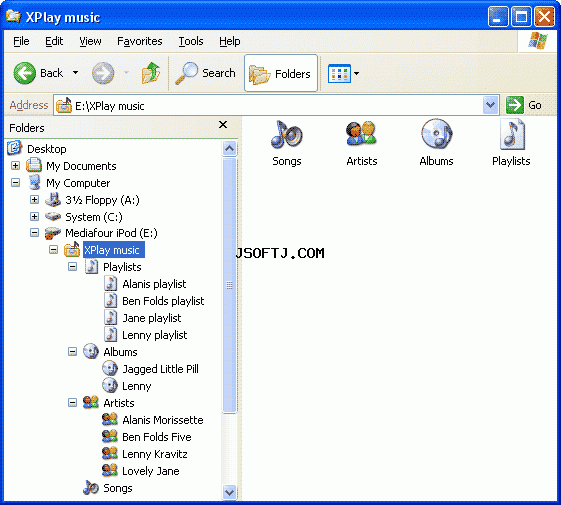Collapse My Computer tree node
The width and height of the screenshot is (561, 505).
pyautogui.click(x=15, y=183)
